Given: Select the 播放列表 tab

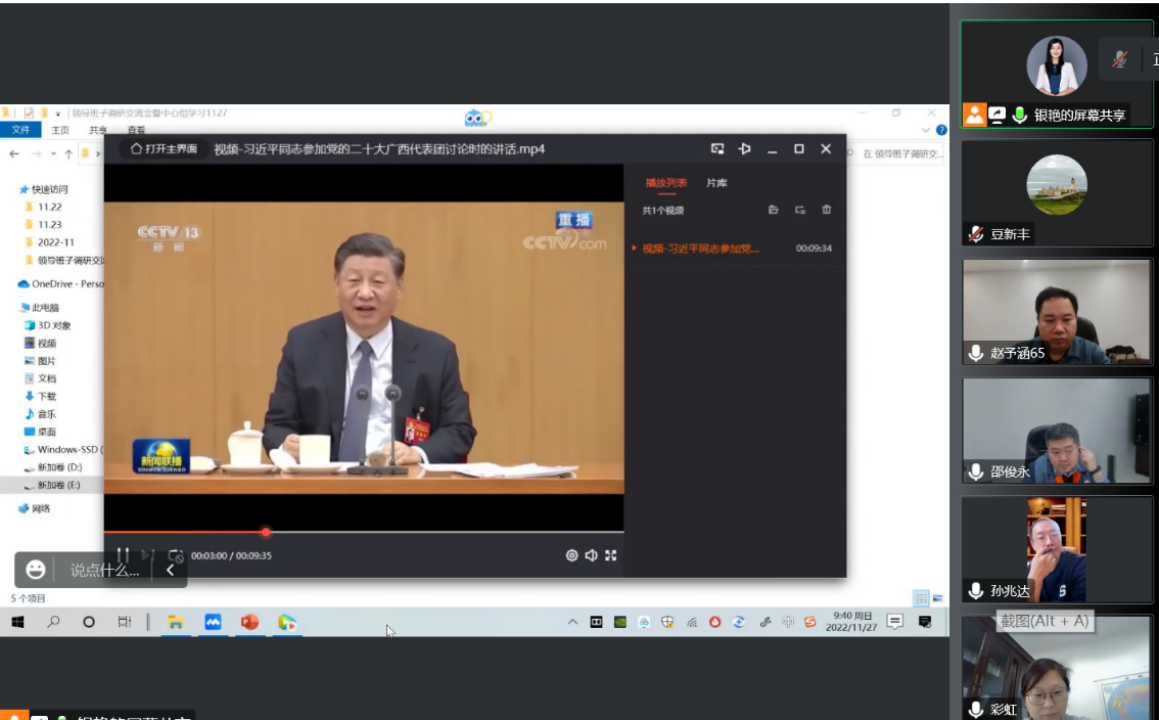Looking at the screenshot, I should [666, 183].
